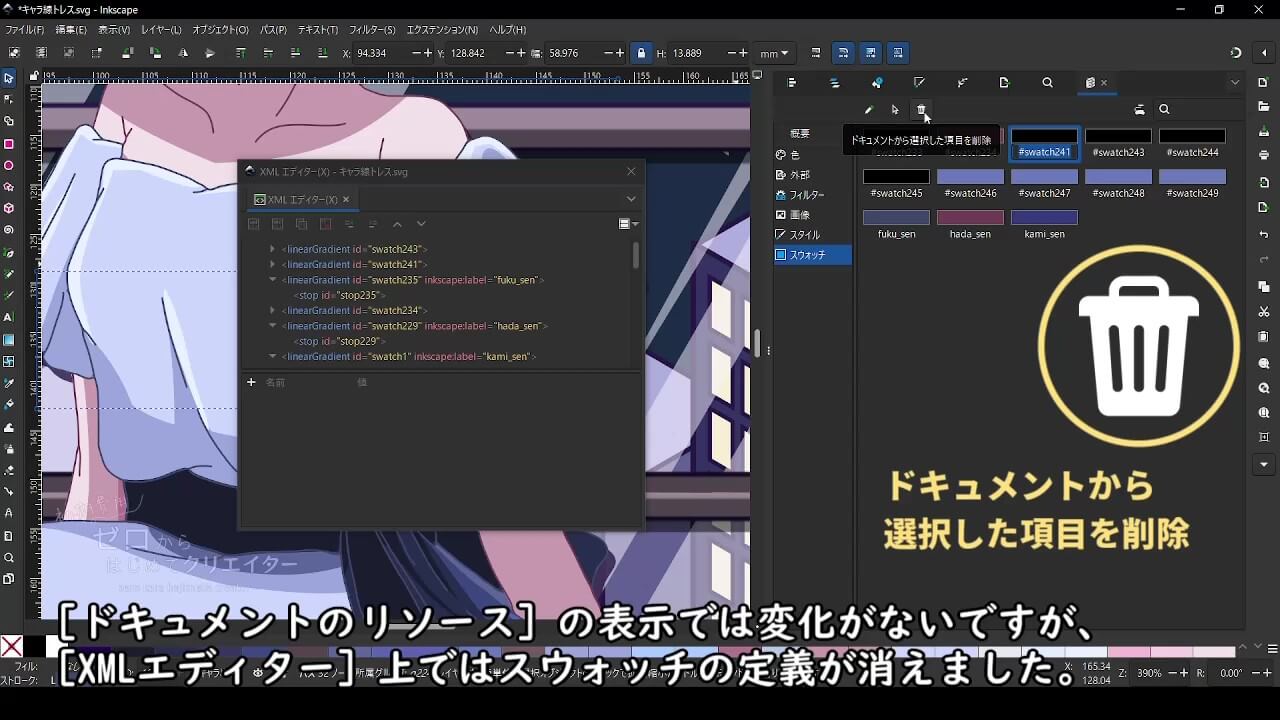The height and width of the screenshot is (720, 1280).
Task: Select the #swatch246 swatch
Action: click(x=970, y=184)
